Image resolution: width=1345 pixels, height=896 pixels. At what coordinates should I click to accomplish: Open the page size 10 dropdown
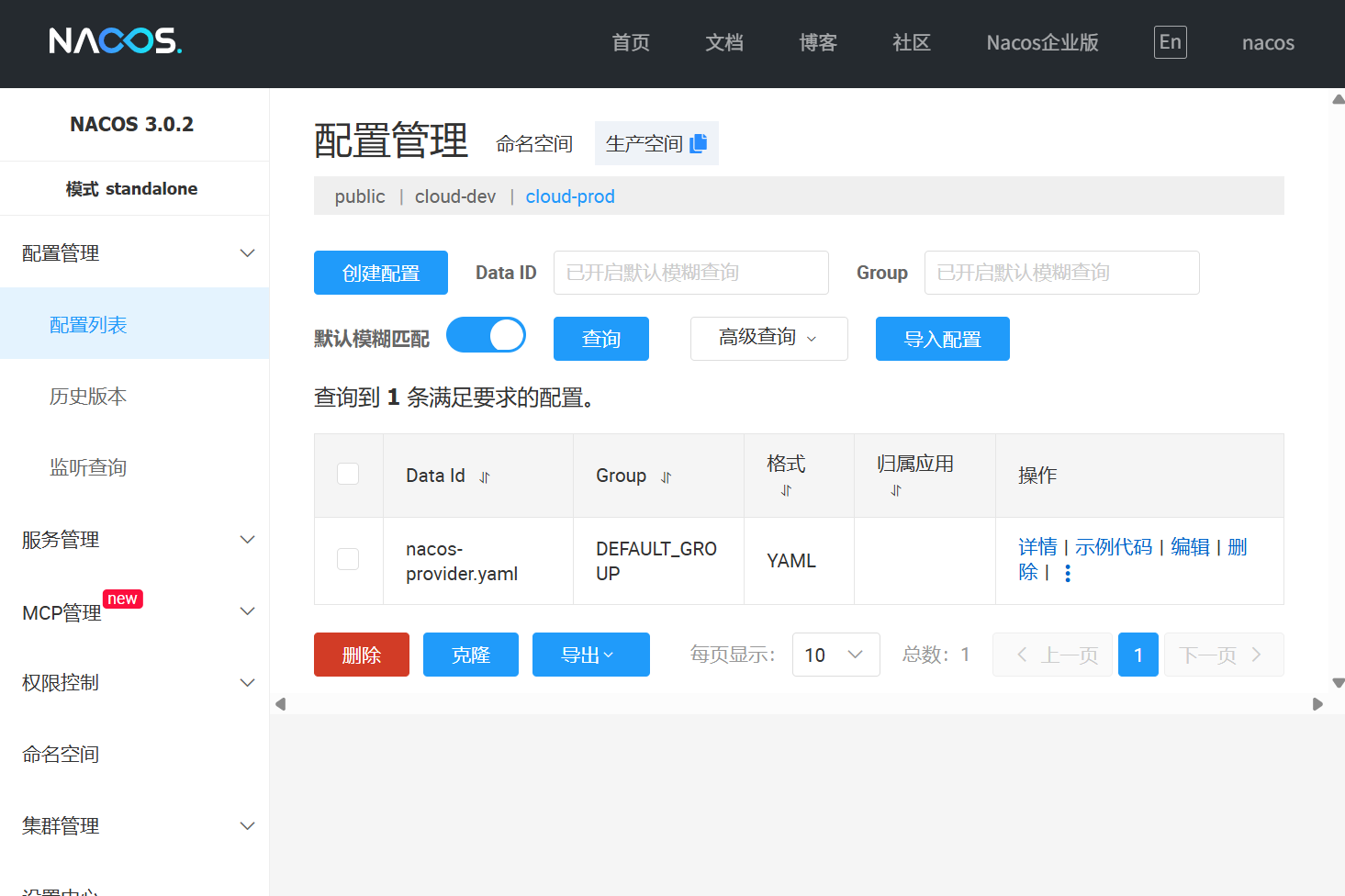(836, 655)
